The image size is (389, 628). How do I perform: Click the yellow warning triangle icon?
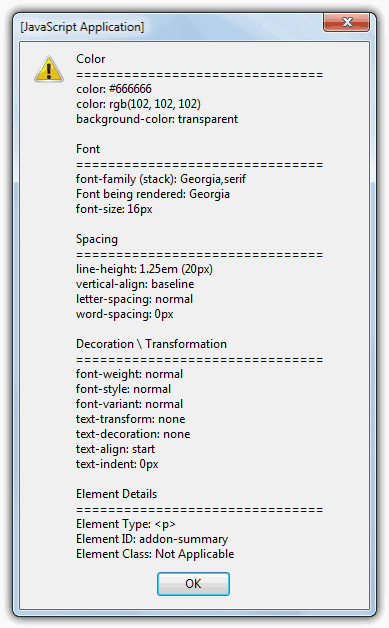[49, 69]
